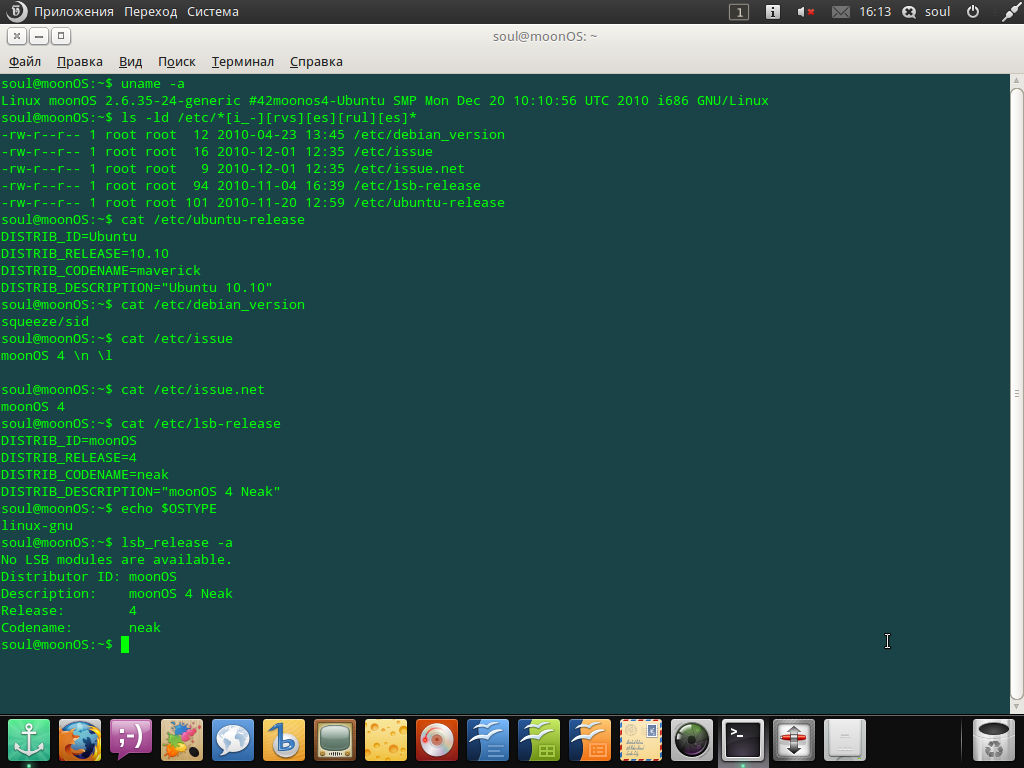Open the Переход panel menu
Image resolution: width=1024 pixels, height=768 pixels.
tap(150, 12)
